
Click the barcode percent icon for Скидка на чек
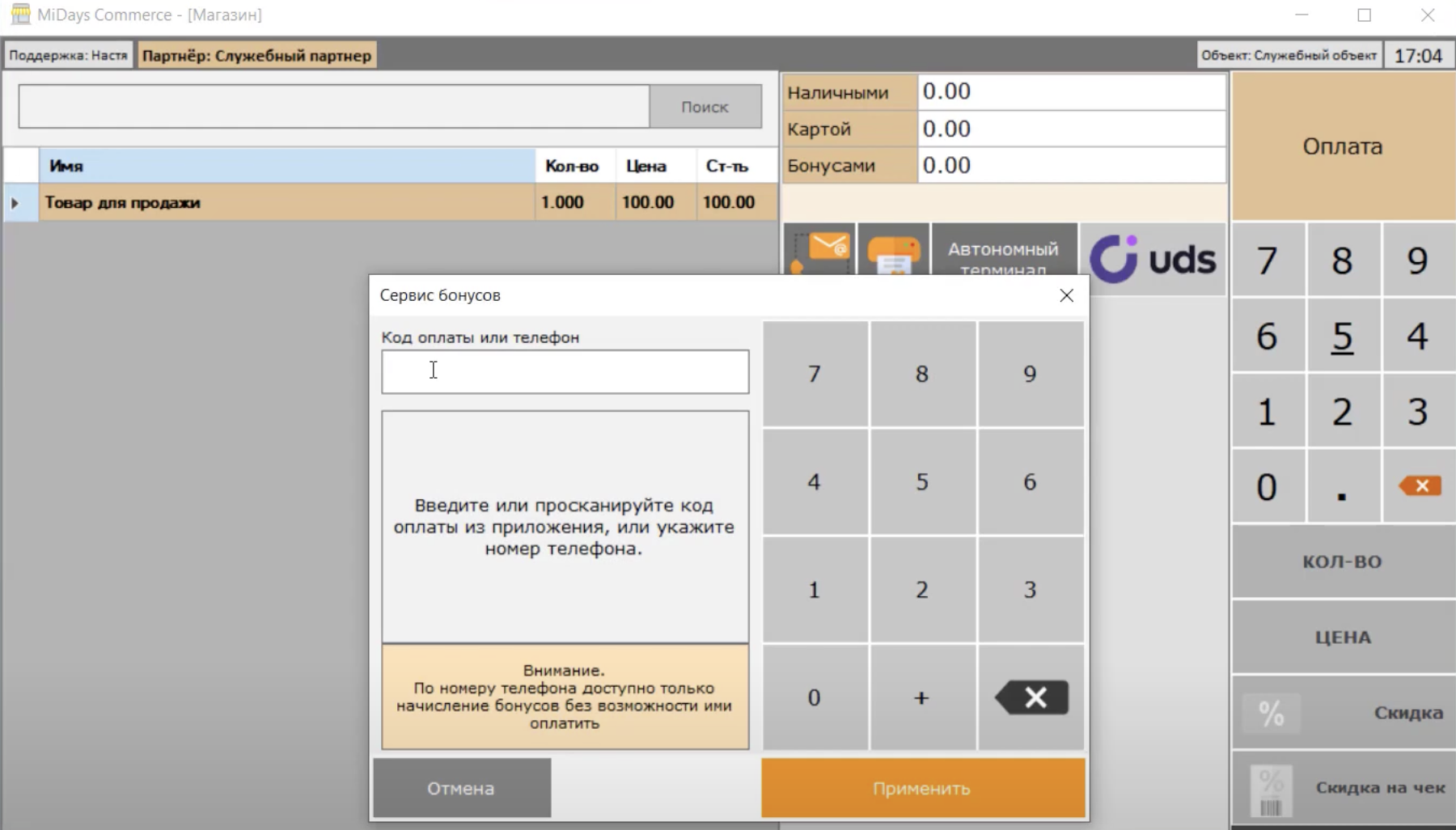pos(1271,790)
